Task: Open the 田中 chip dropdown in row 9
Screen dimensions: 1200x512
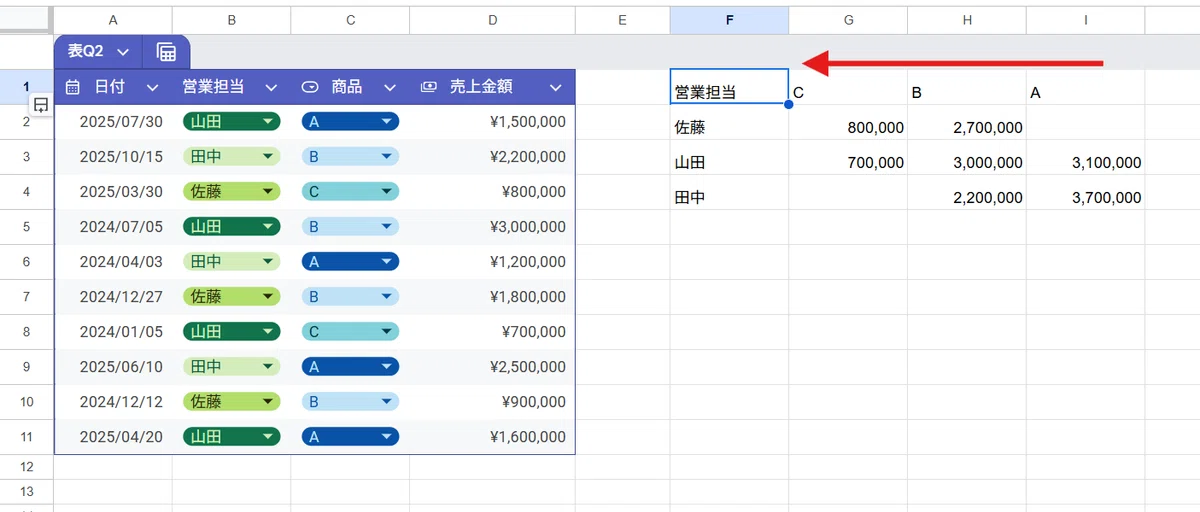Action: point(268,367)
